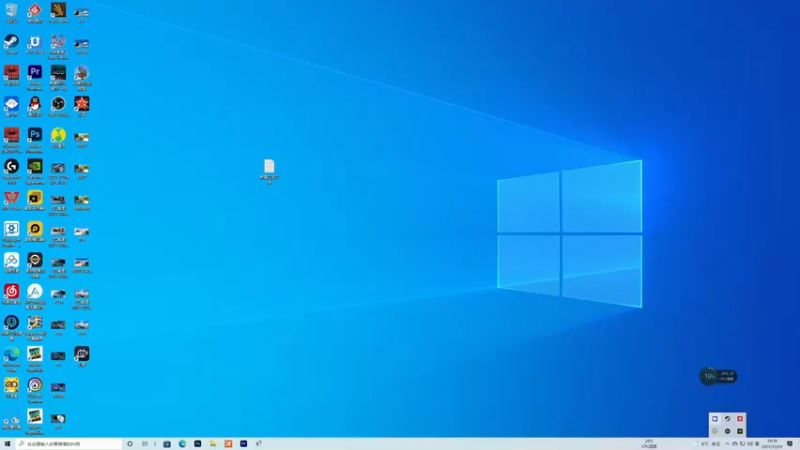The height and width of the screenshot is (450, 800).
Task: Open the Wallpaper Engine desktop shortcut
Action: 11,234
